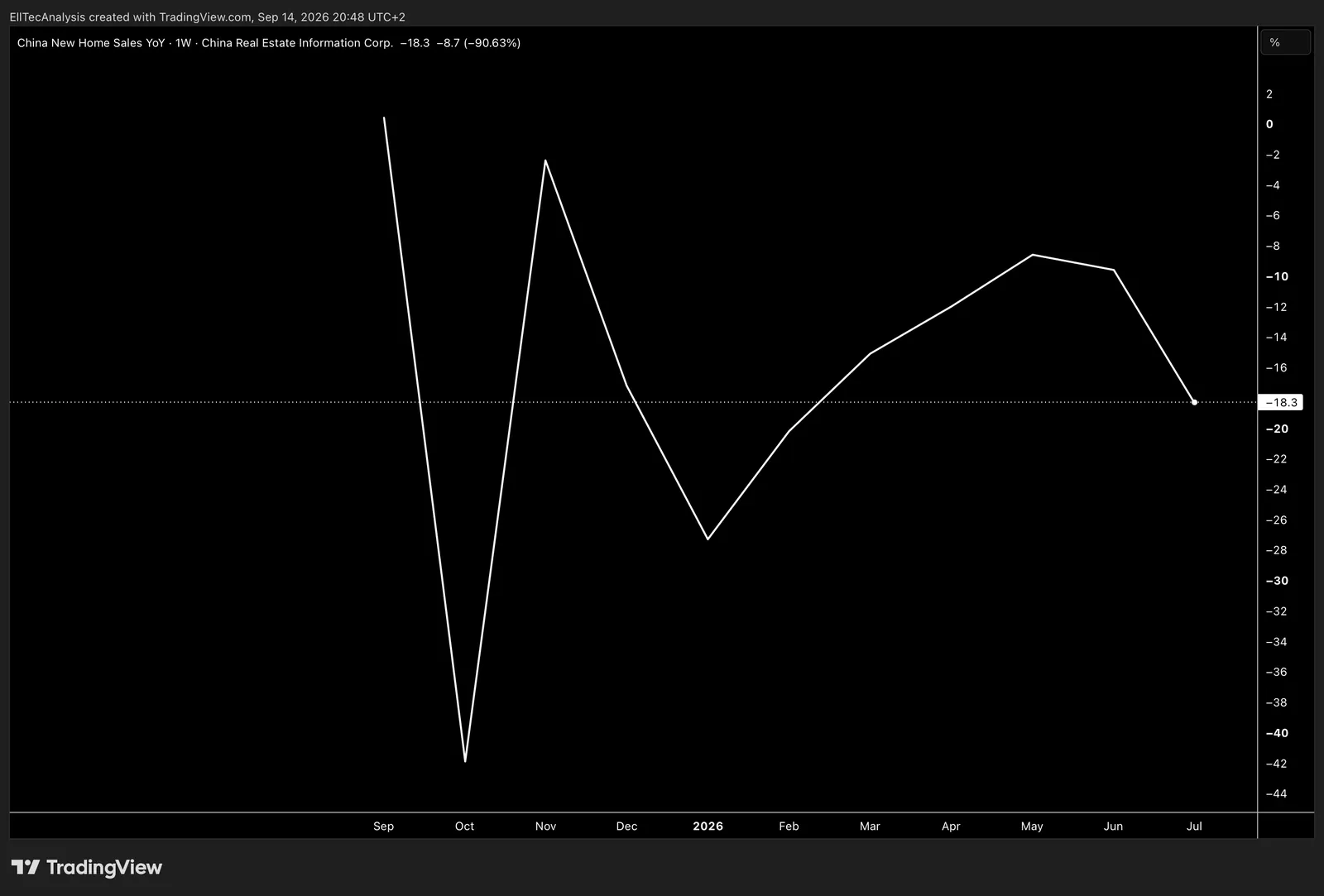Click the last data point marker at Jul

tap(1194, 402)
